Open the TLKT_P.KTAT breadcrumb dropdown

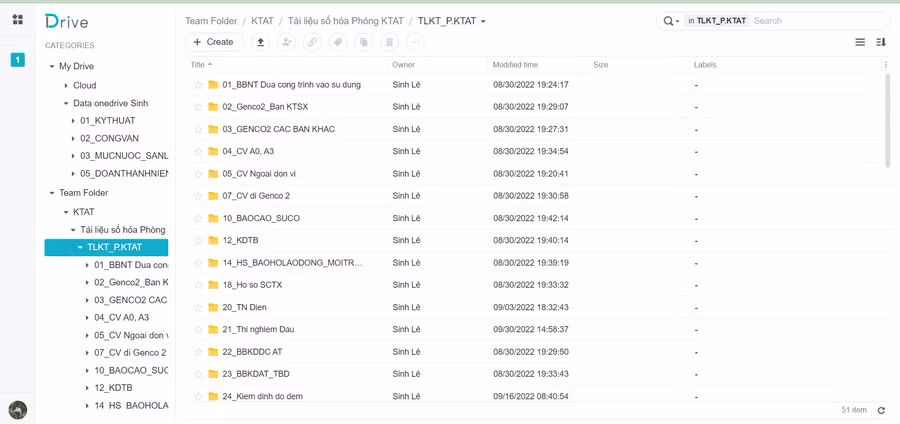pyautogui.click(x=484, y=21)
